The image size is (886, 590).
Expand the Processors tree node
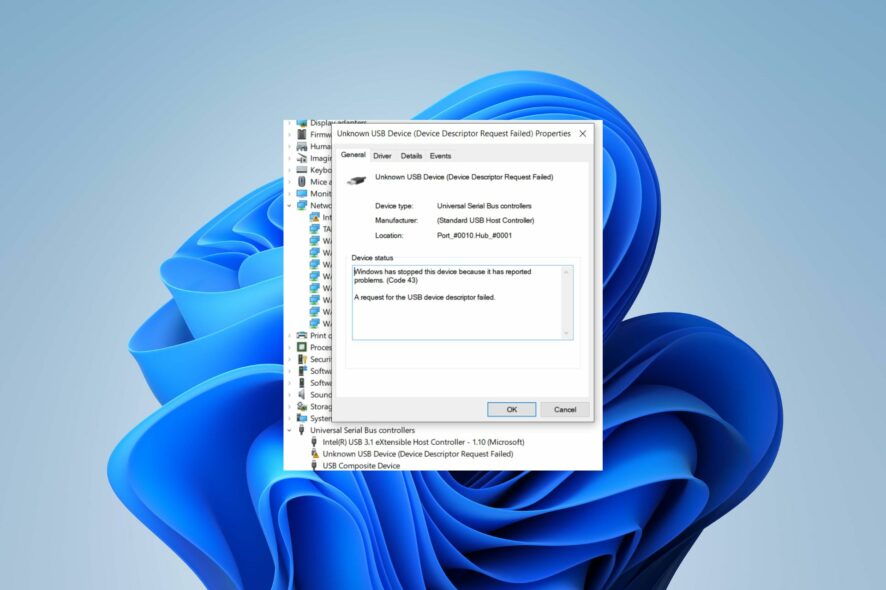(289, 347)
